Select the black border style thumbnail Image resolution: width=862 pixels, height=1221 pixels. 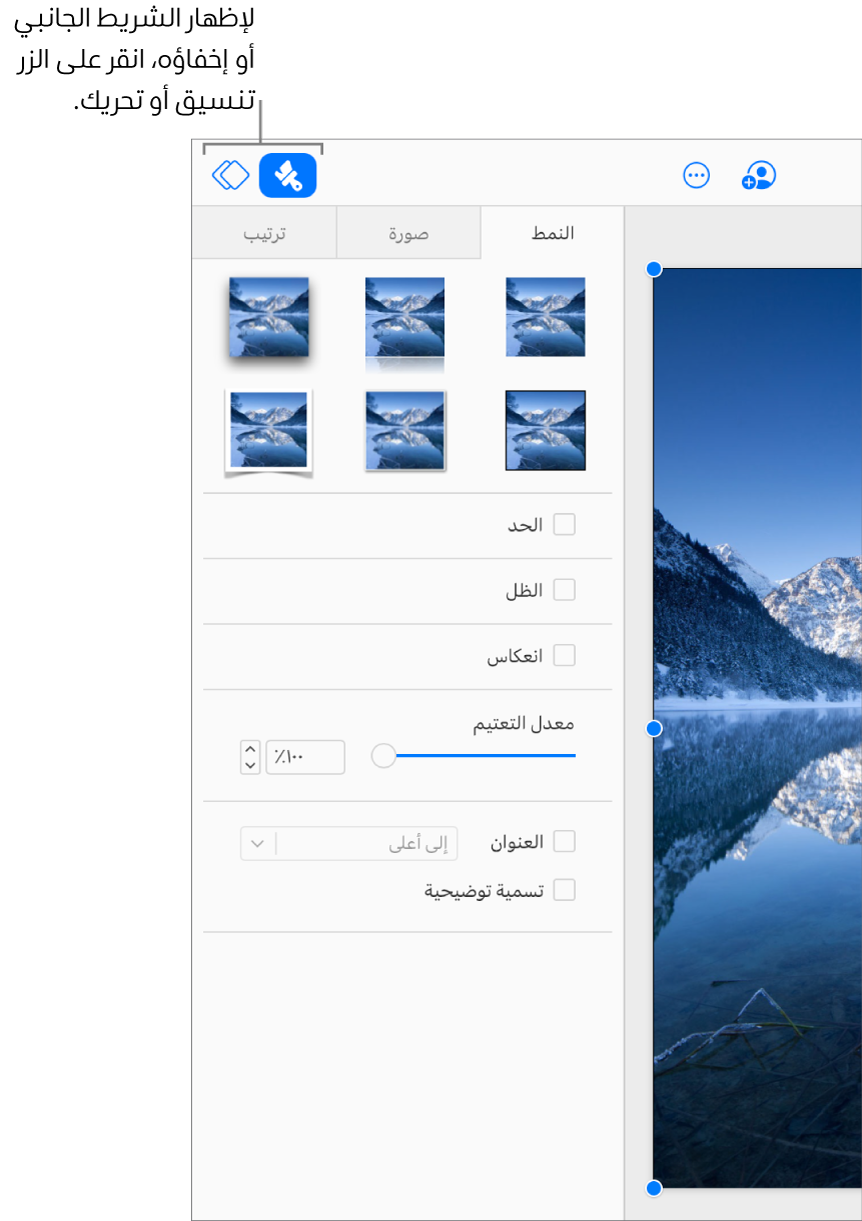545,430
